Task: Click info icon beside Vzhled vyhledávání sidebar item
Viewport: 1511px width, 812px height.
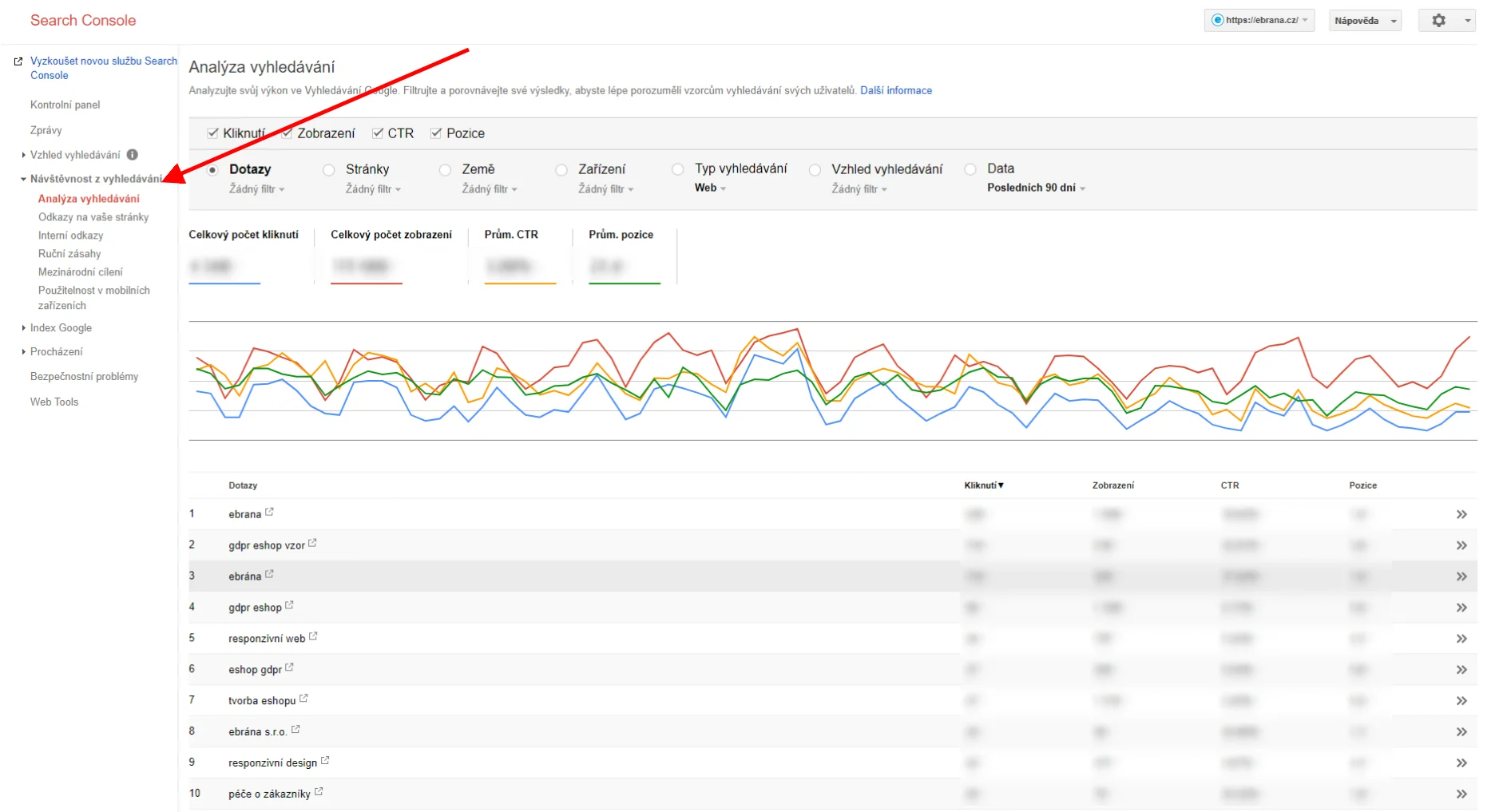Action: [x=133, y=155]
